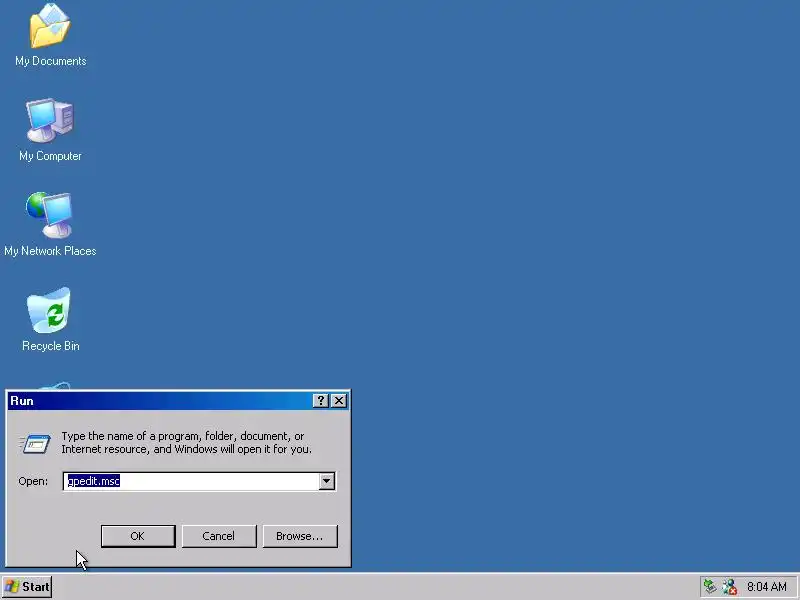Click the help question mark button
800x600 pixels.
[x=320, y=401]
